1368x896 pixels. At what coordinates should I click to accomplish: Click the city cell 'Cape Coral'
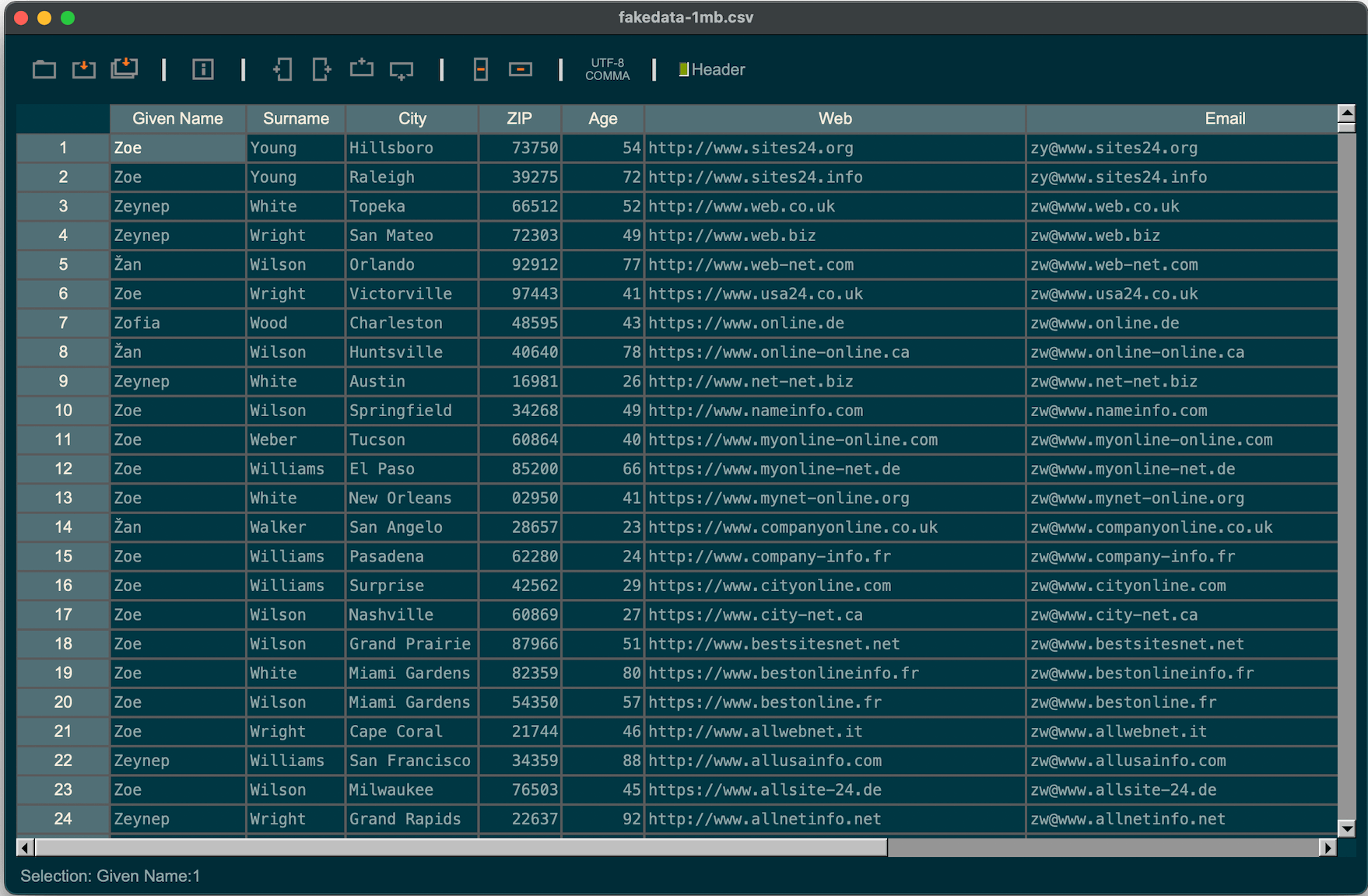pos(412,731)
